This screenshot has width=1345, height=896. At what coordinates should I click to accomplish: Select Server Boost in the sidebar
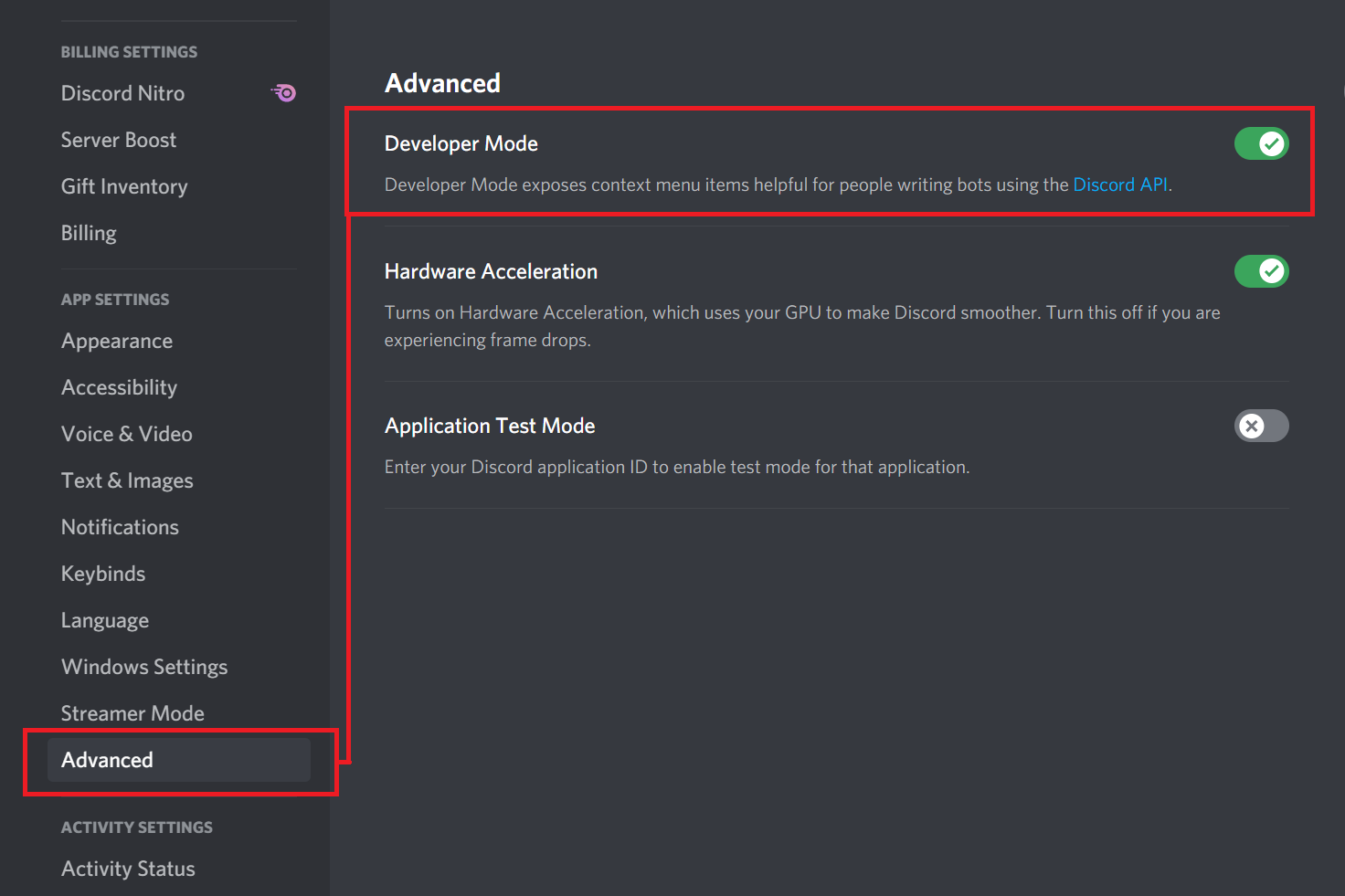(119, 139)
